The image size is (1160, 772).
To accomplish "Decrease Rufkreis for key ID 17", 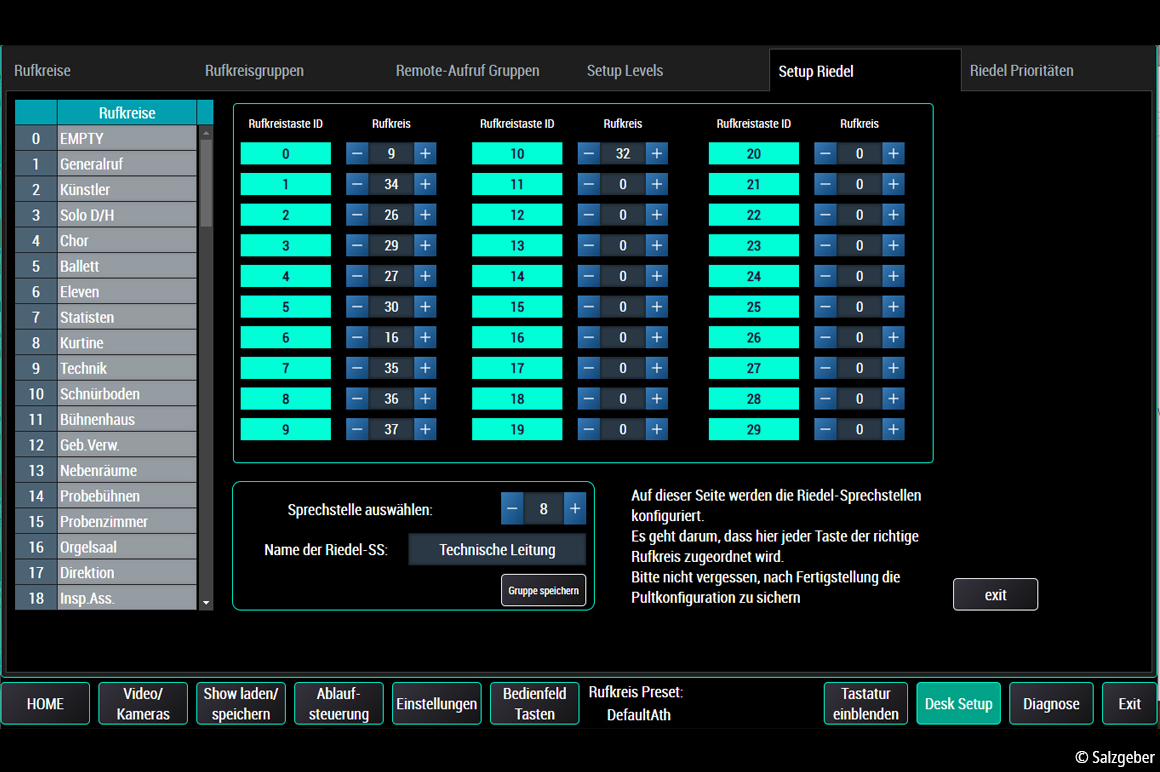I will [589, 368].
